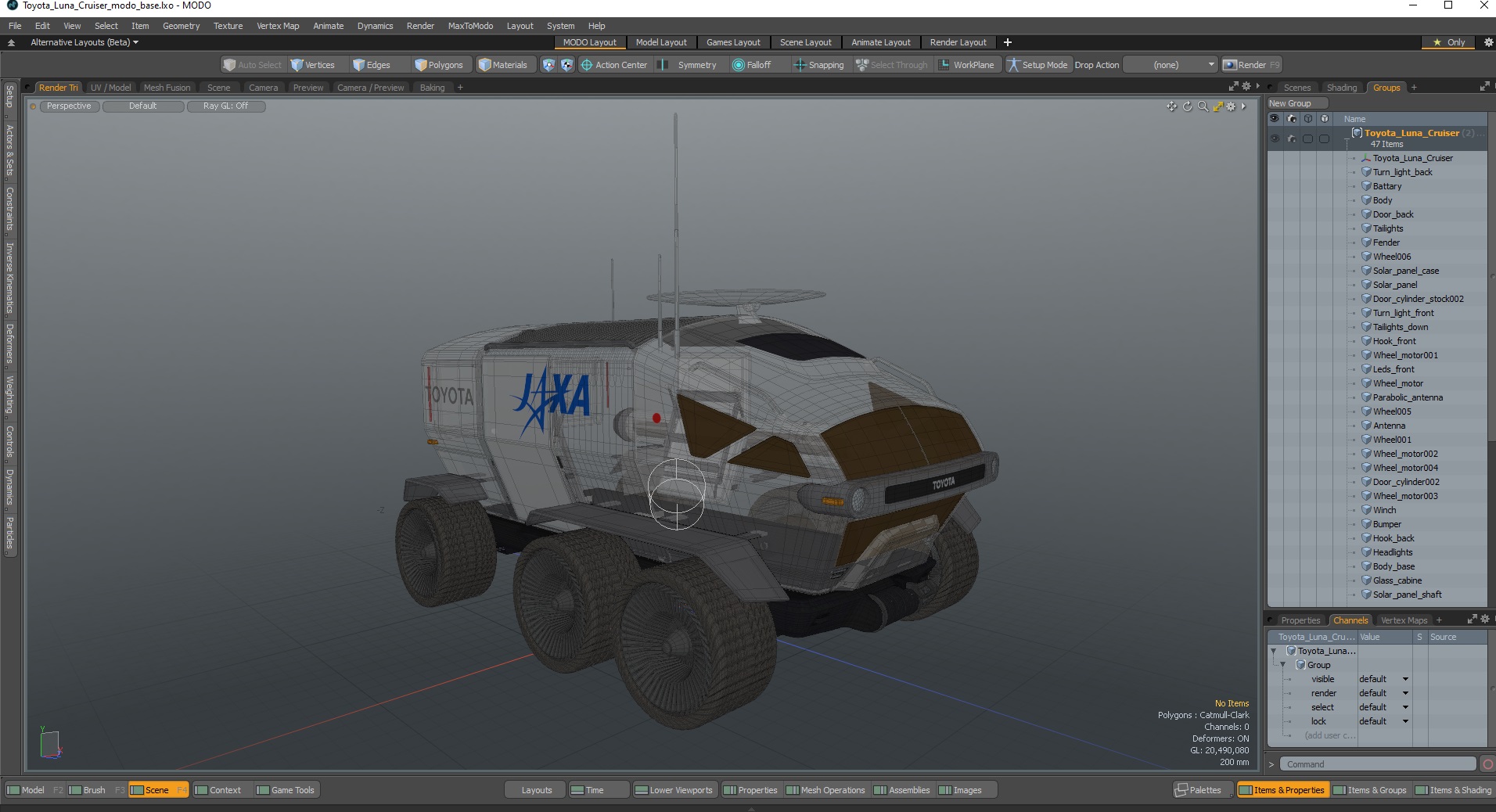Toggle Select Through mode
Screen dimensions: 1496x812
(892, 65)
